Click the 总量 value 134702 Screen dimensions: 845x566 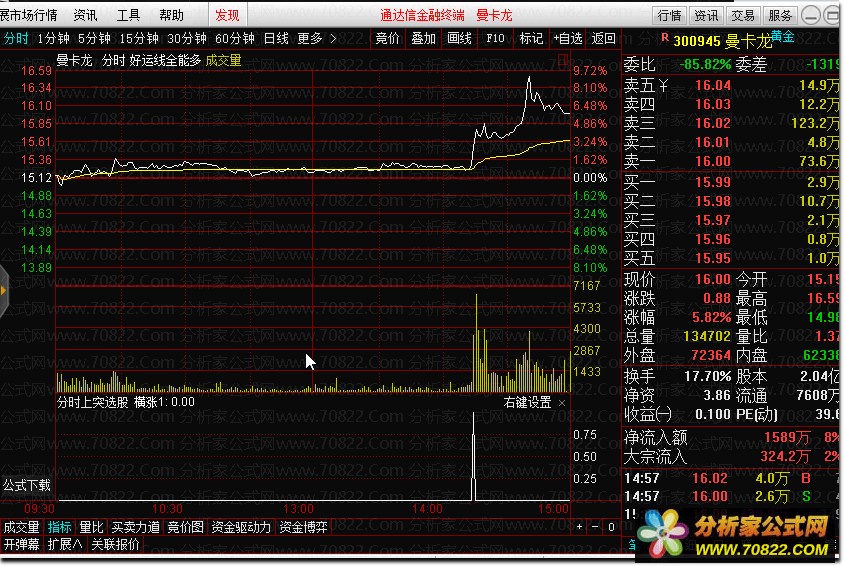pyautogui.click(x=707, y=336)
